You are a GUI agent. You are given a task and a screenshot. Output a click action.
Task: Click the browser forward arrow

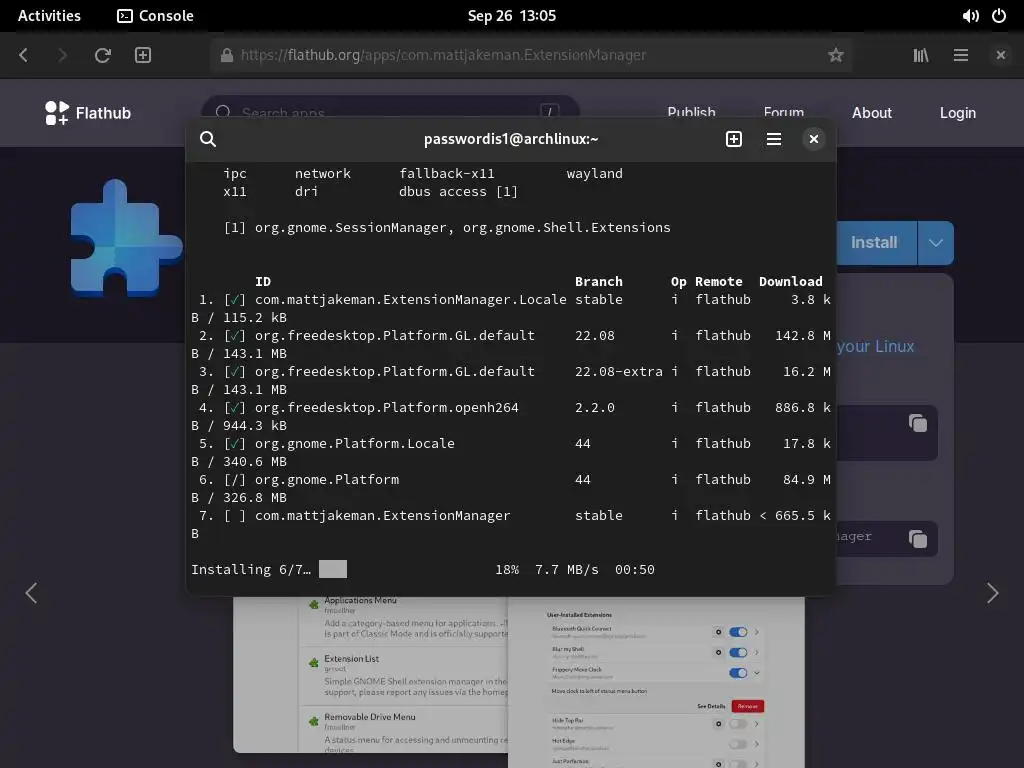(x=62, y=55)
